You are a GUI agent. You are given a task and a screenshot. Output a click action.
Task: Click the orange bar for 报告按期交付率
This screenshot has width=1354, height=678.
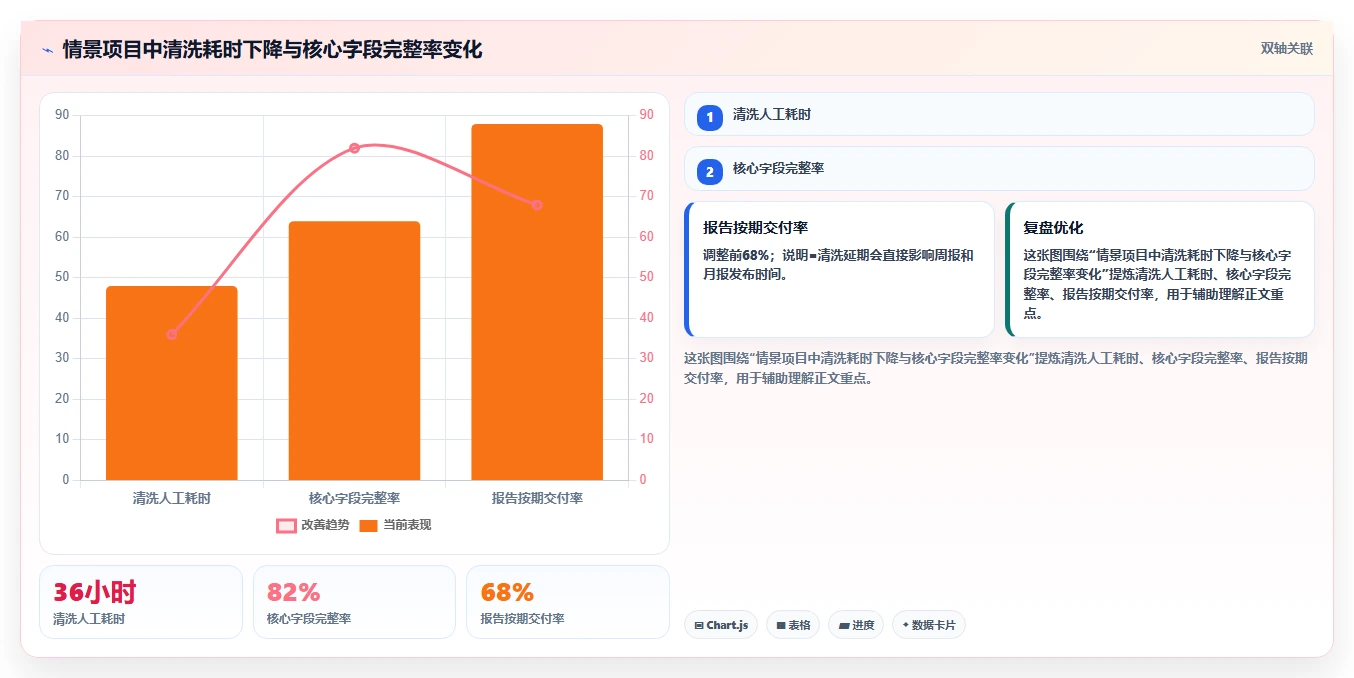(x=537, y=302)
